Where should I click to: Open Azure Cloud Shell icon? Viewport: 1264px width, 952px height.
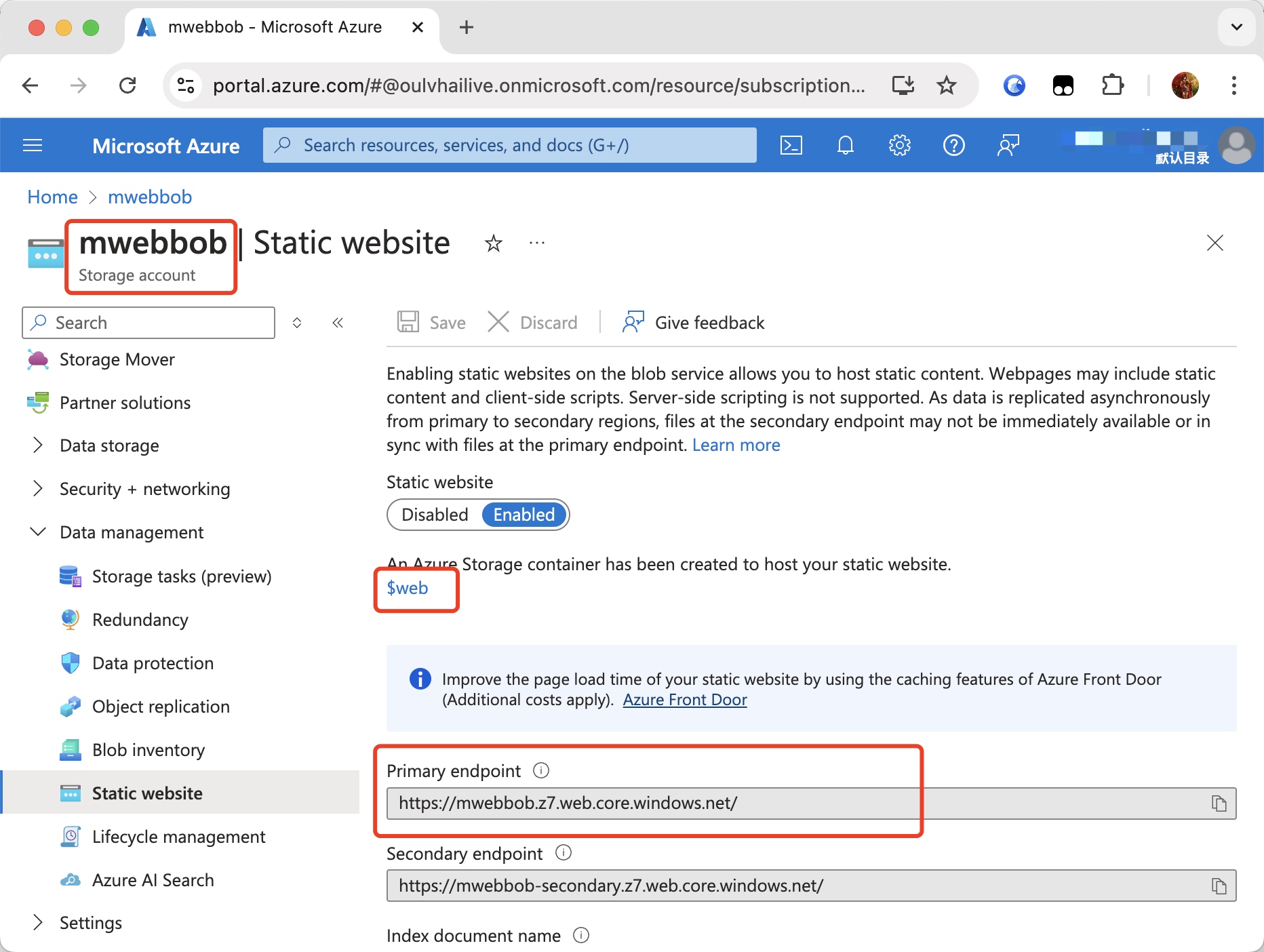(x=791, y=145)
